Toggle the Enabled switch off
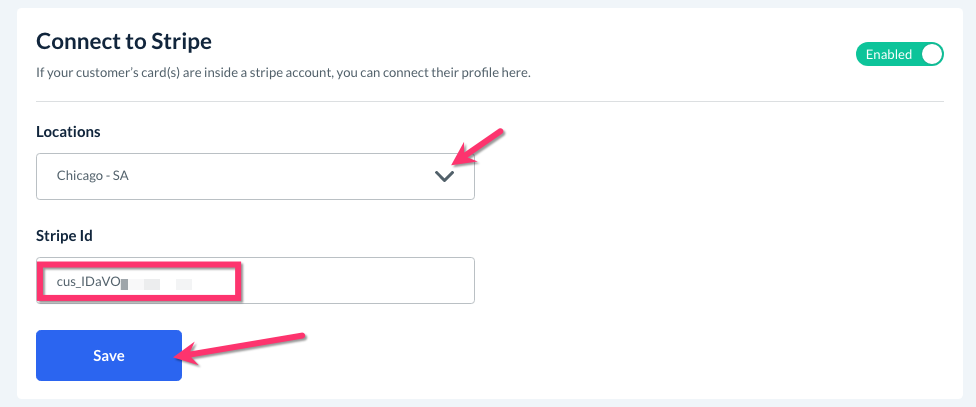Viewport: 976px width, 407px height. (x=899, y=54)
